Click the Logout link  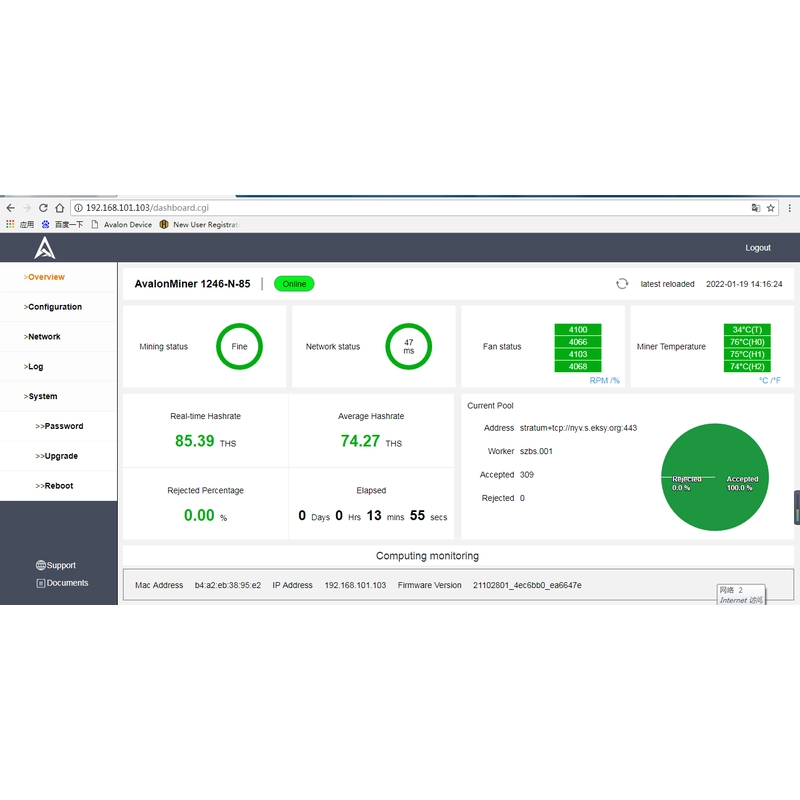click(x=758, y=247)
